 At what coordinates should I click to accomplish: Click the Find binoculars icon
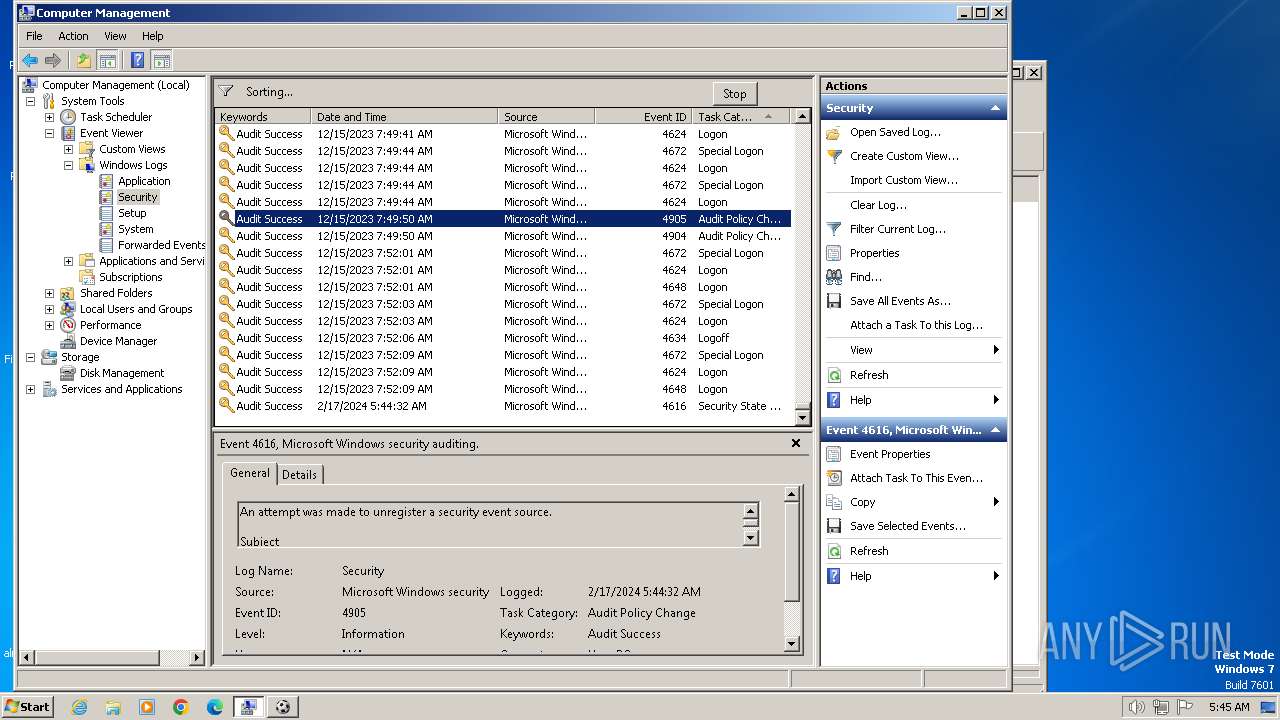833,277
